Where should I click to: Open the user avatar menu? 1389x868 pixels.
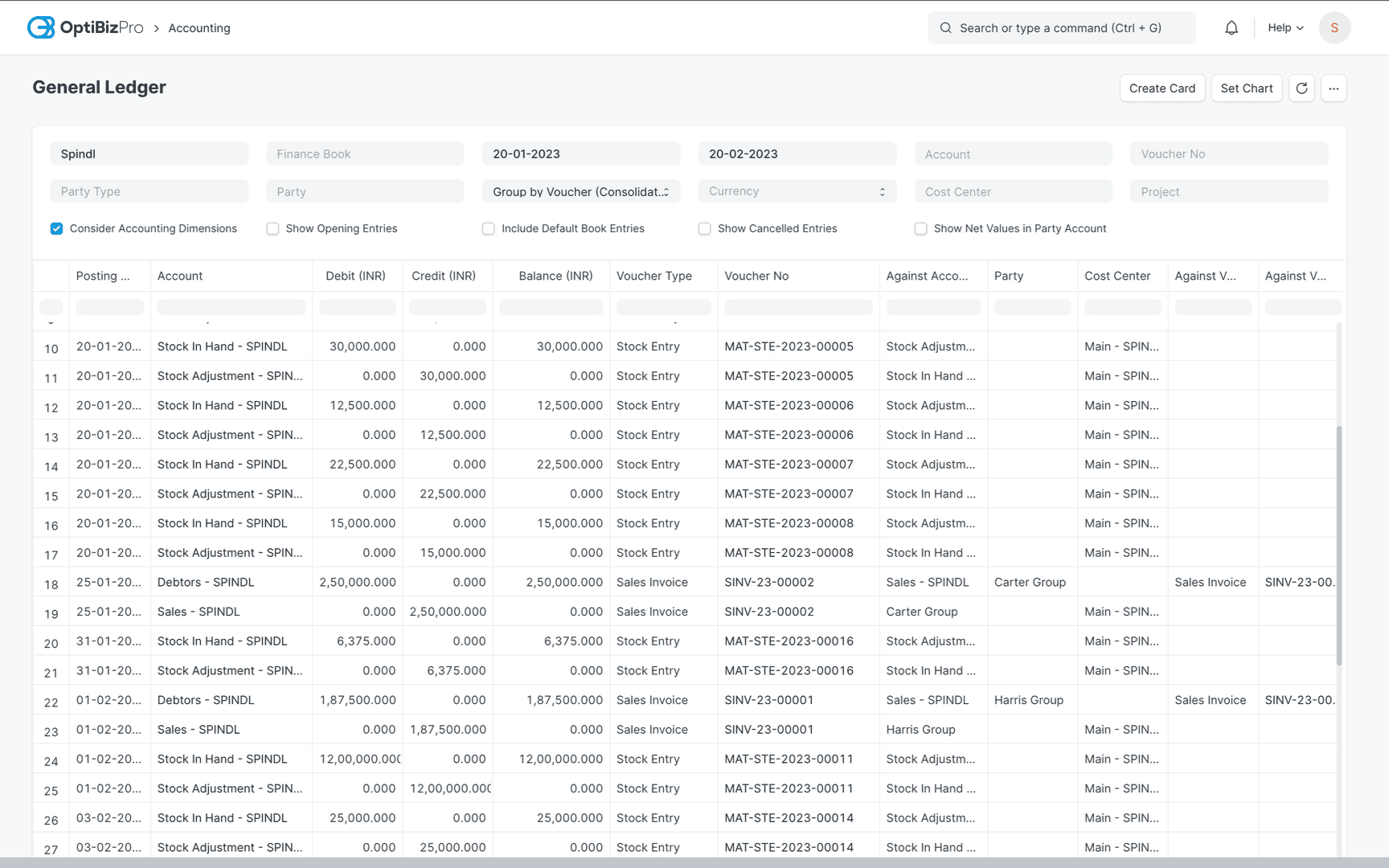1334,27
